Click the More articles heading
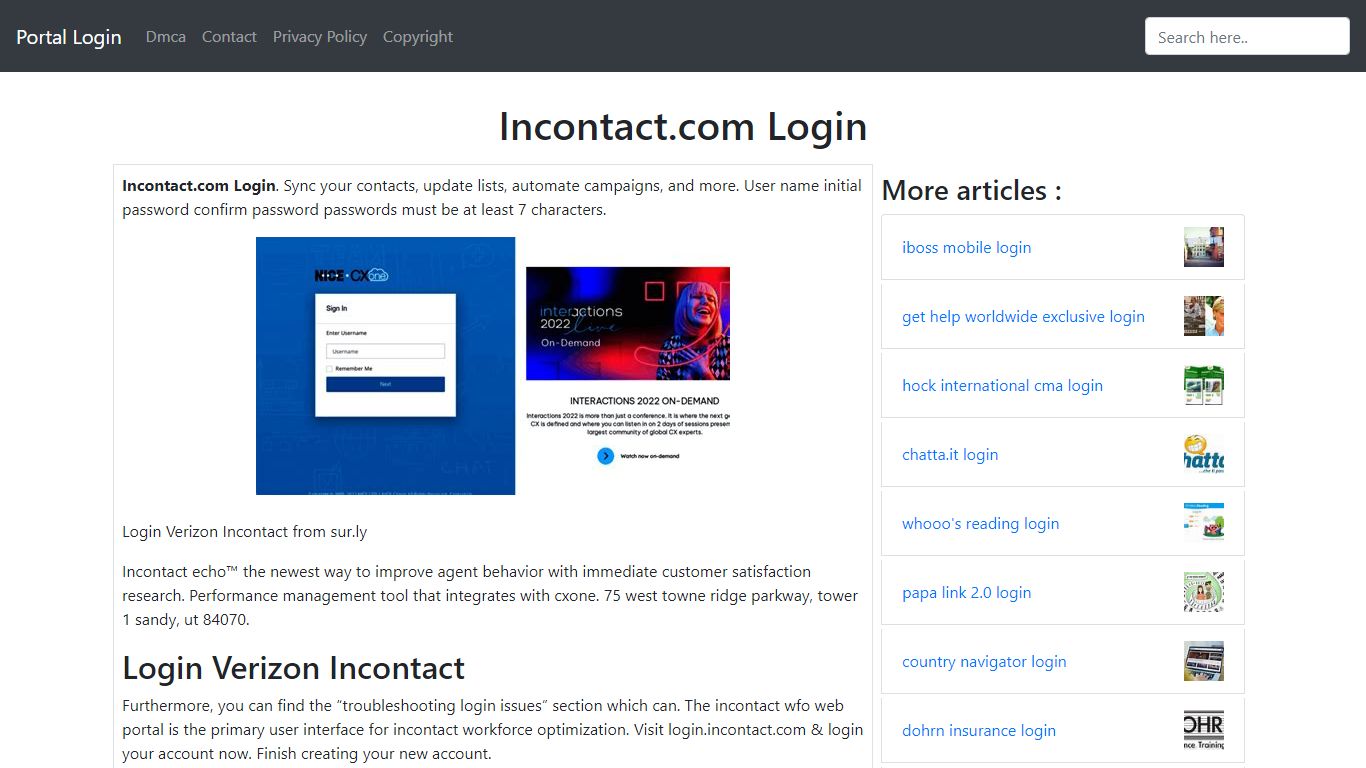Viewport: 1366px width, 768px height. coord(972,190)
